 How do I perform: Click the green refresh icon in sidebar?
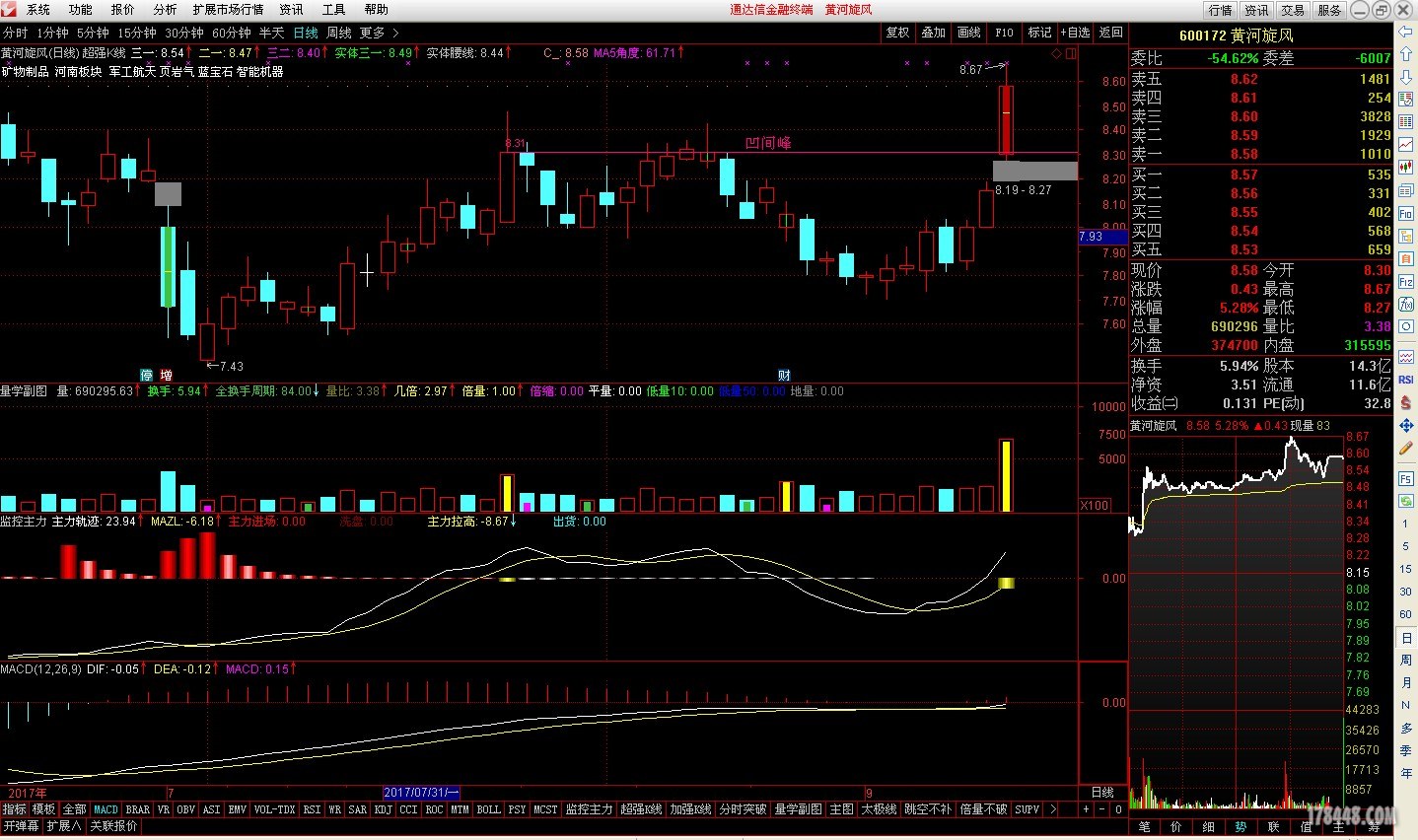(1406, 501)
